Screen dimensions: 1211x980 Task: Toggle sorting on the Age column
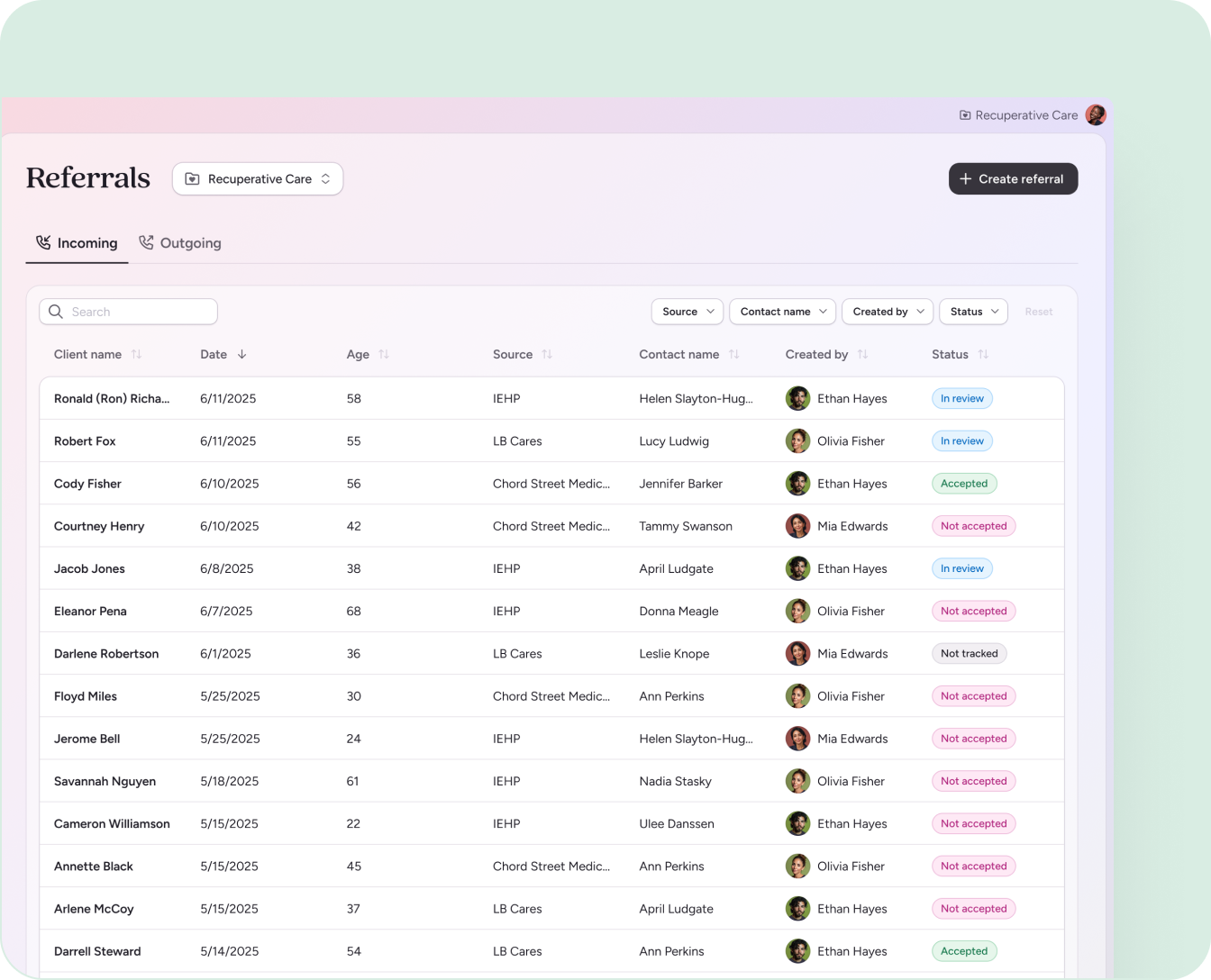[384, 354]
